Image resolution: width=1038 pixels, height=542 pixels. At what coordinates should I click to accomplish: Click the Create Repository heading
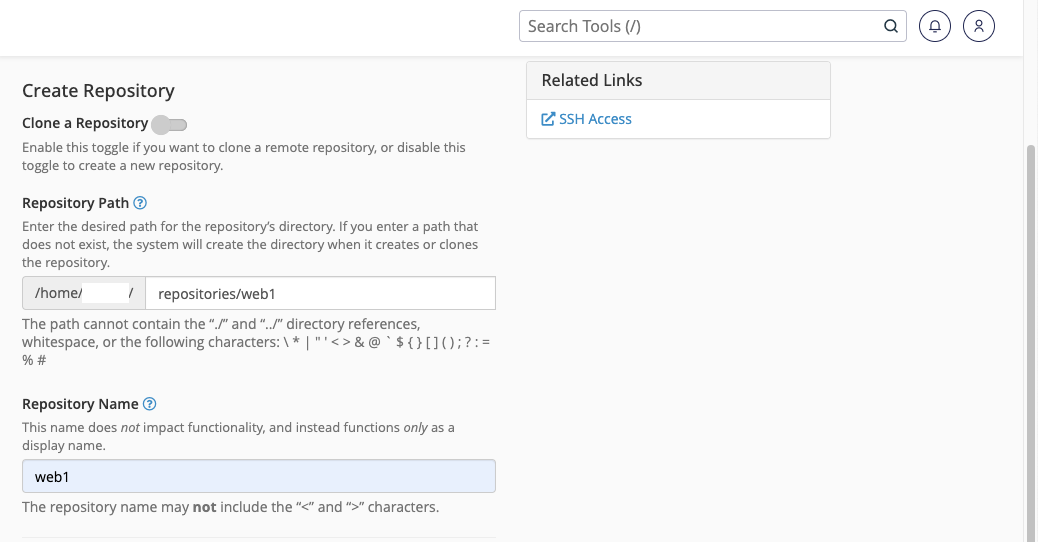point(98,91)
